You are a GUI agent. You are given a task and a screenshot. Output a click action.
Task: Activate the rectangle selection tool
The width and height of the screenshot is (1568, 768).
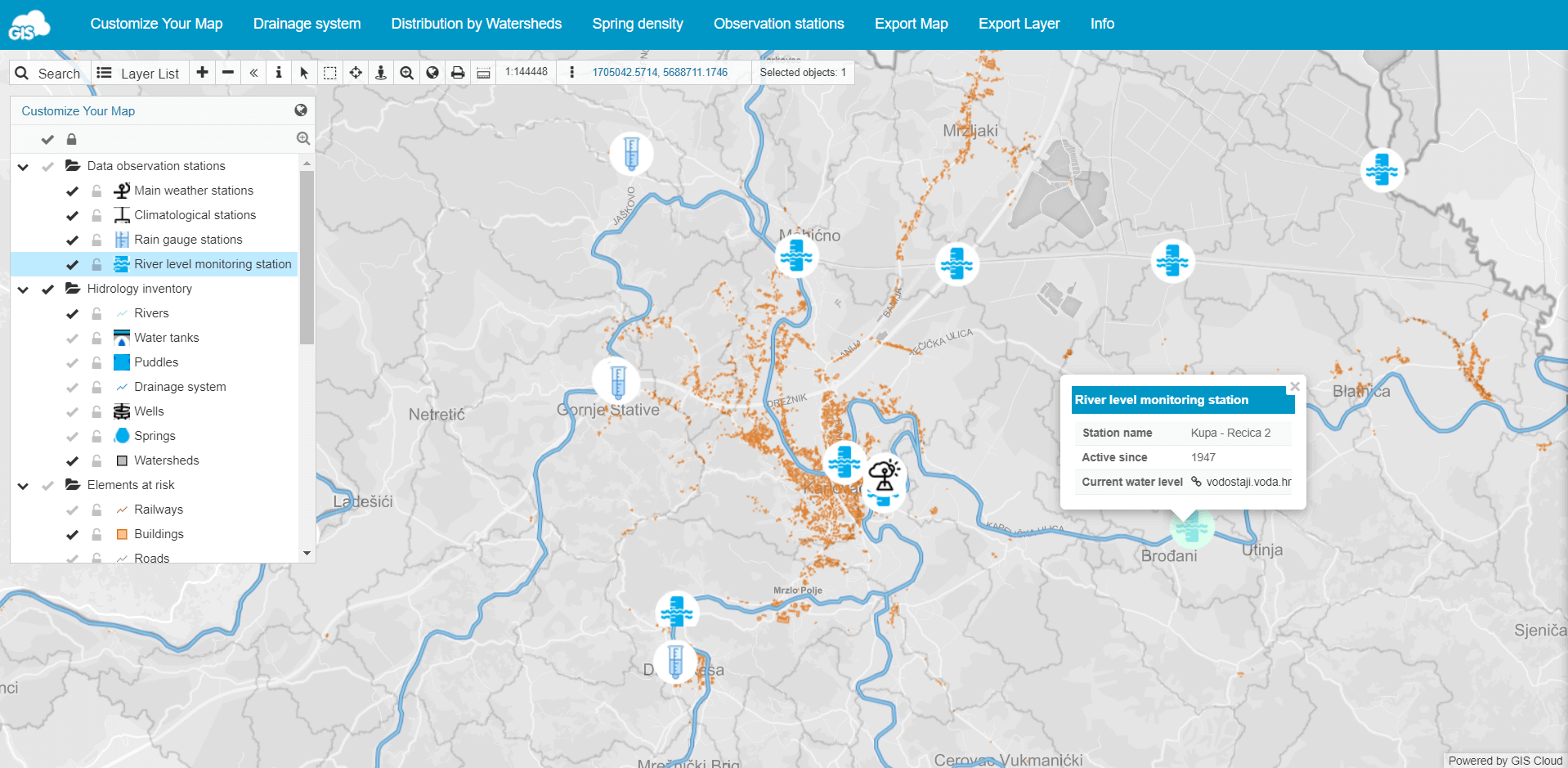click(330, 72)
